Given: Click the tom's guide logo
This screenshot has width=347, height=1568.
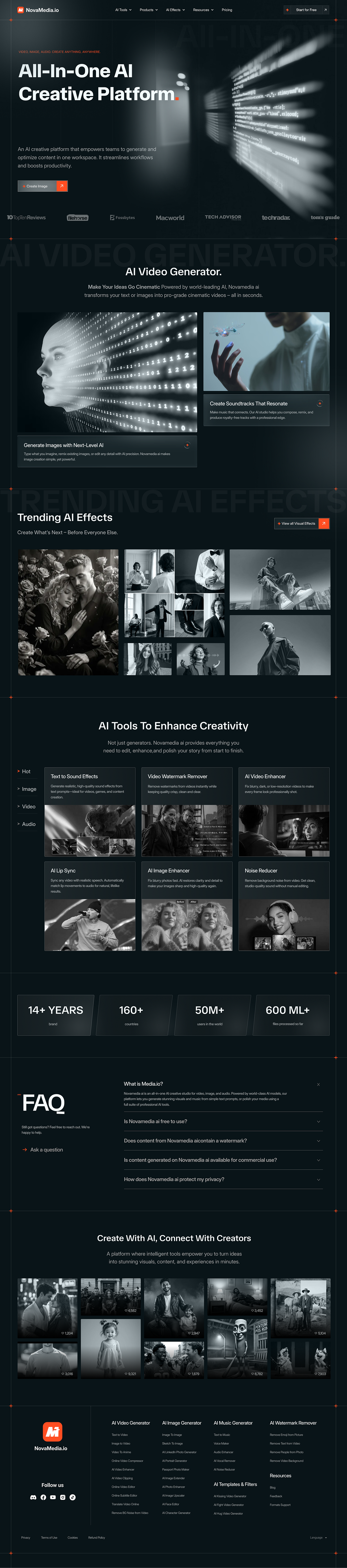Looking at the screenshot, I should tap(325, 217).
